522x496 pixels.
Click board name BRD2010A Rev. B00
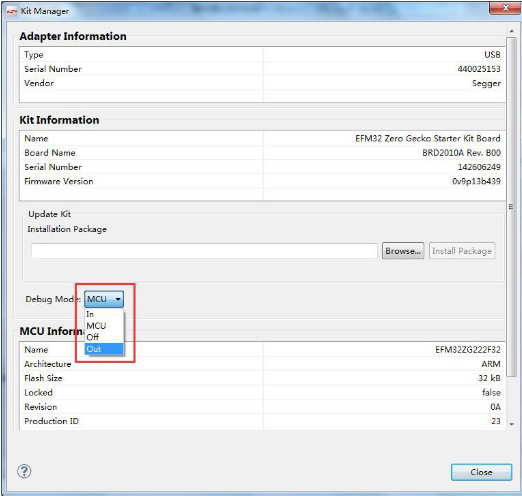point(461,153)
